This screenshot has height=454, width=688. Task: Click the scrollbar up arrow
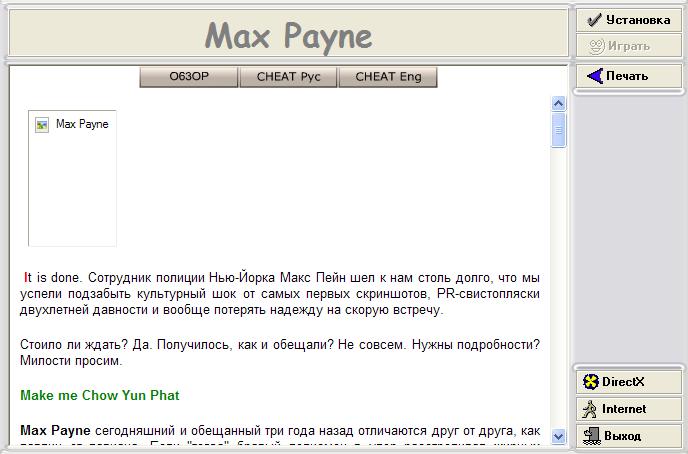click(559, 104)
